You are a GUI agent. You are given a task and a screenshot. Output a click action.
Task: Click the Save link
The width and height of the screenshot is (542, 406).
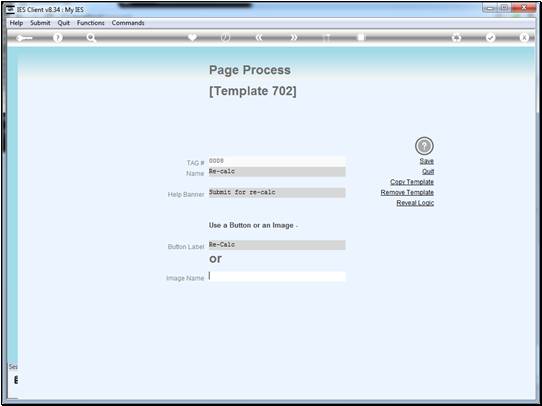[x=427, y=161]
